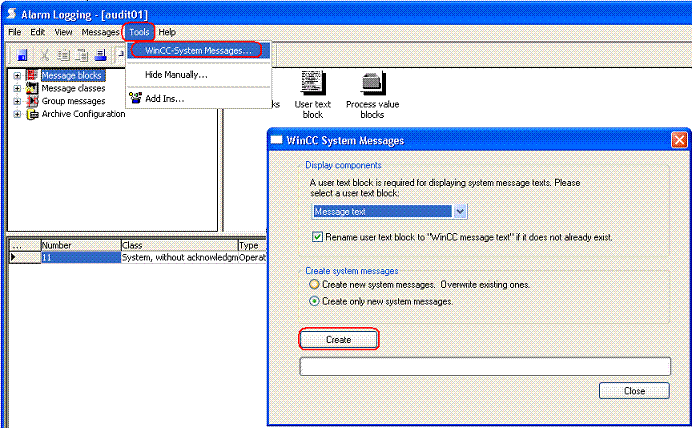Click the Alarm Logging title bar app icon
692x428 pixels.
coord(11,14)
